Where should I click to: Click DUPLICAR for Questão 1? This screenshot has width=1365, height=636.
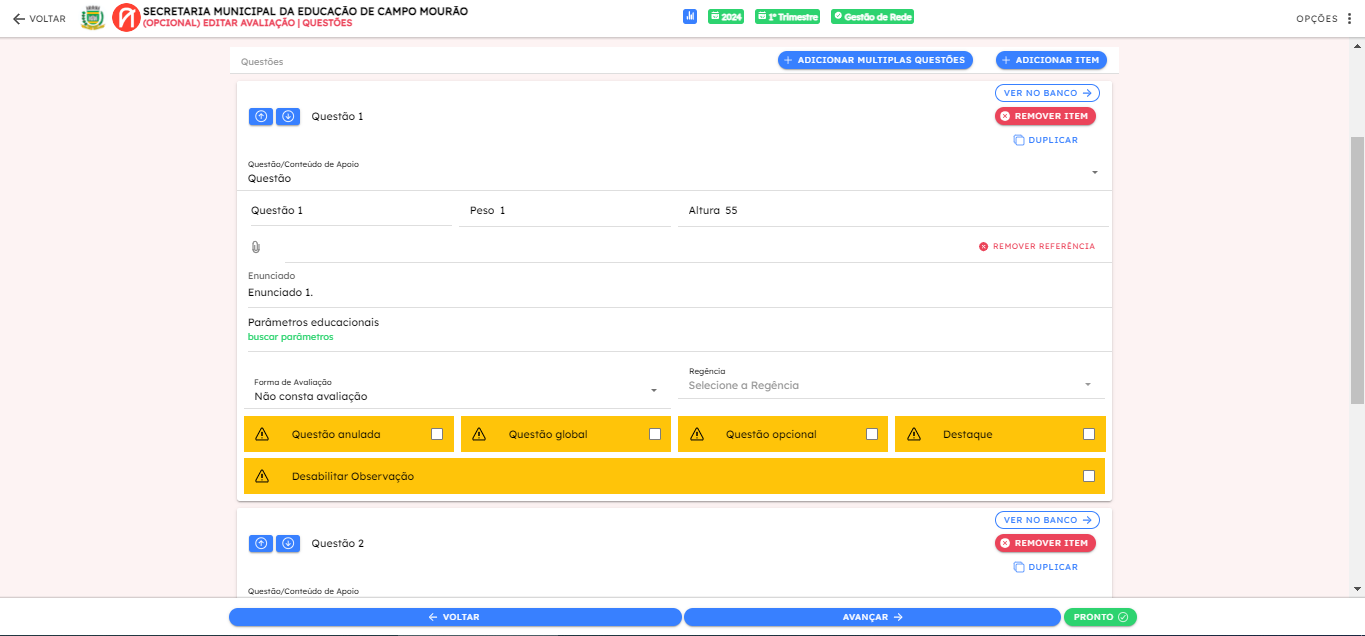[x=1046, y=140]
